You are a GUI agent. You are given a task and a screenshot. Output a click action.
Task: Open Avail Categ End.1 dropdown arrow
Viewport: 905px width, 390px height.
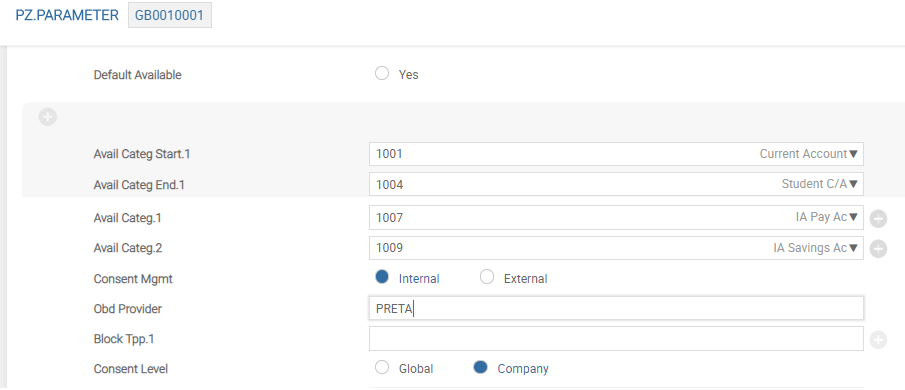853,184
